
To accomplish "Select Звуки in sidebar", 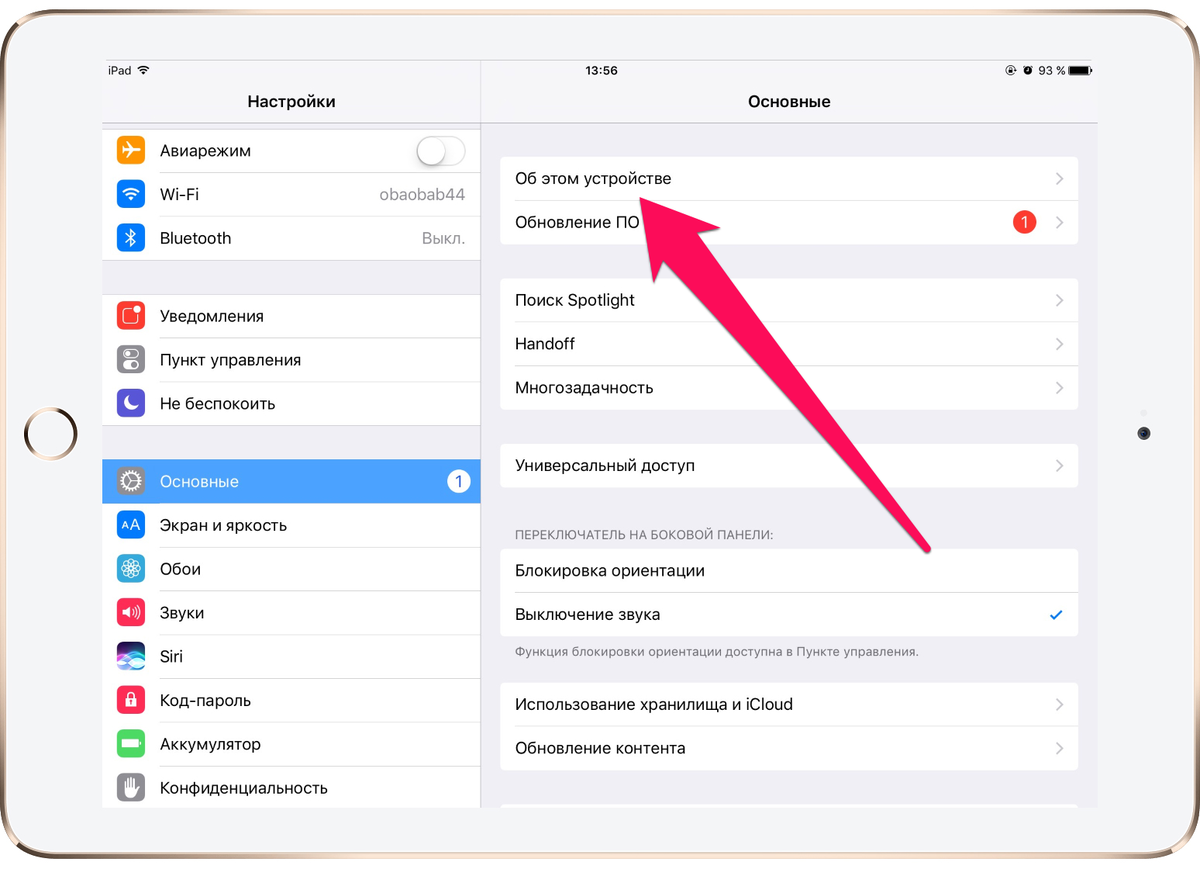I will 291,613.
